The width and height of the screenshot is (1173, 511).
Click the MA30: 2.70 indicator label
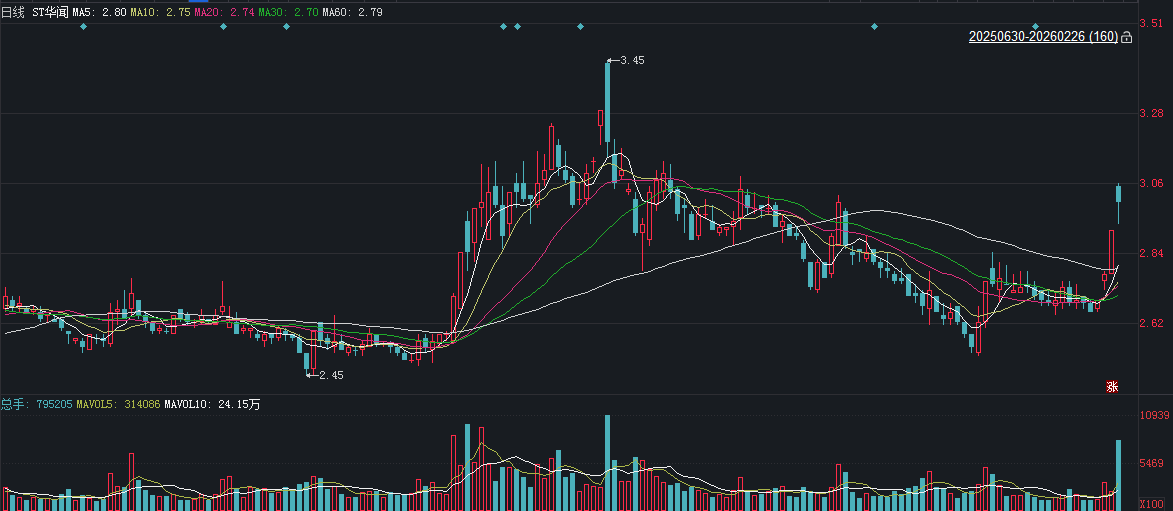288,12
